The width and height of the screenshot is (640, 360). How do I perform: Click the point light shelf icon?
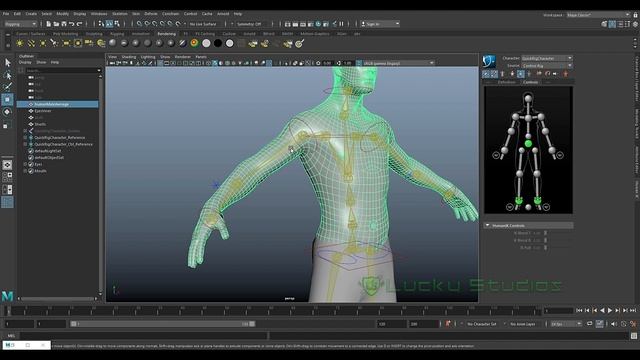[42, 43]
